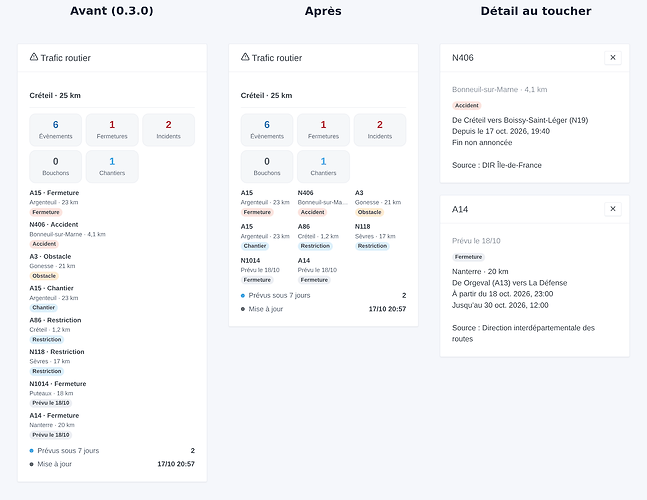647x500 pixels.
Task: Click the Fermeture badge under A15 in the Après grid
Action: (x=257, y=212)
